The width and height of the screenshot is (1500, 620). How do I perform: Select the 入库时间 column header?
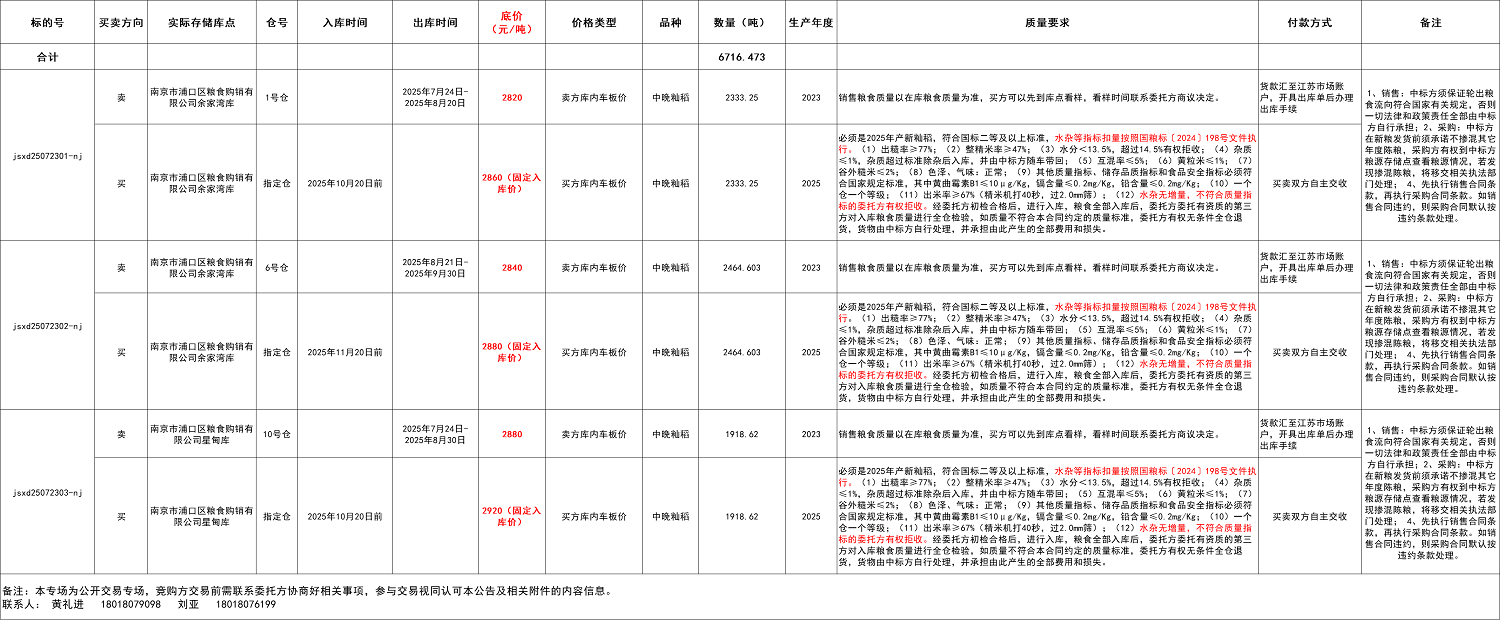345,21
